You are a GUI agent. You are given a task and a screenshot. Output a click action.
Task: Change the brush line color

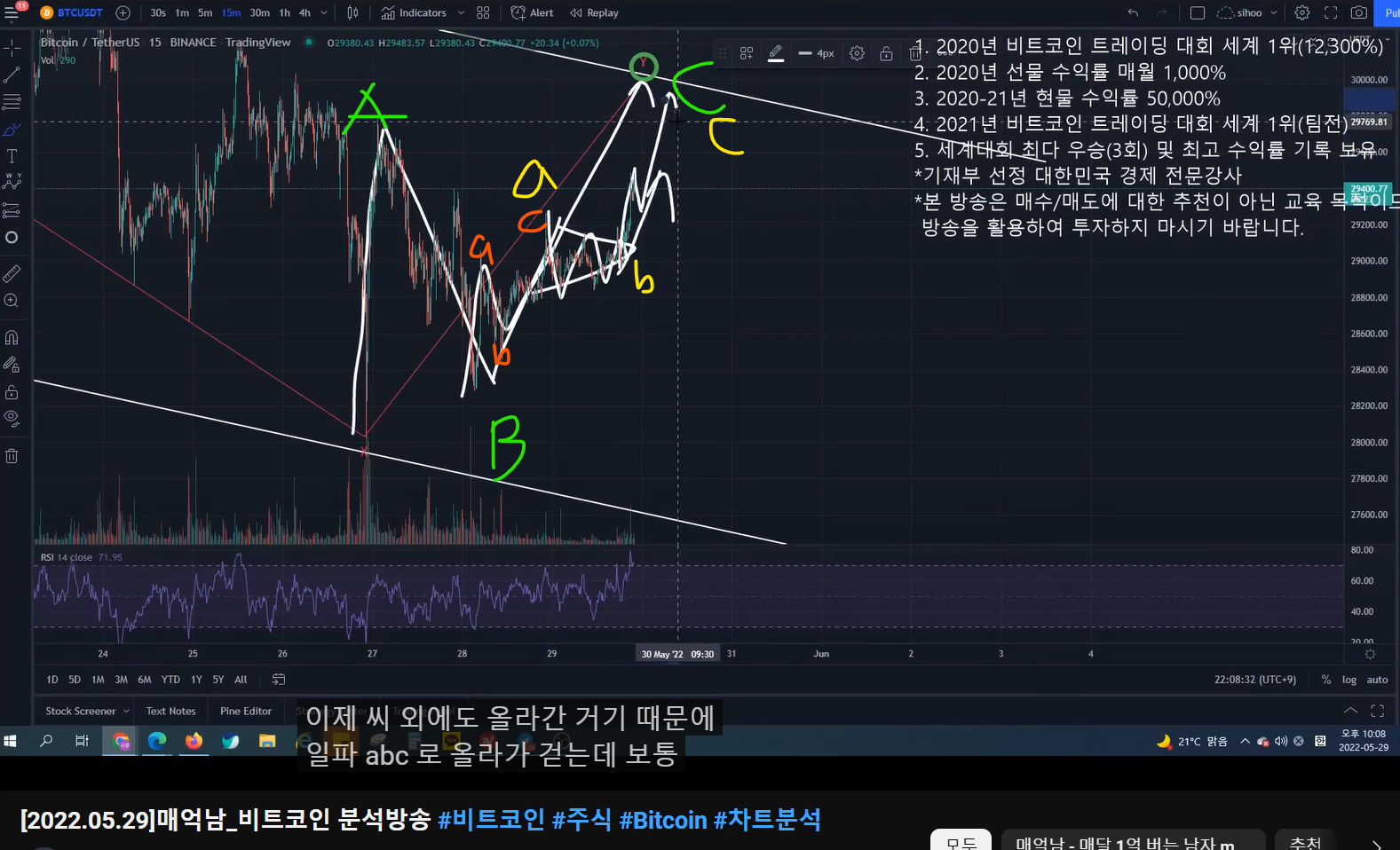[776, 53]
